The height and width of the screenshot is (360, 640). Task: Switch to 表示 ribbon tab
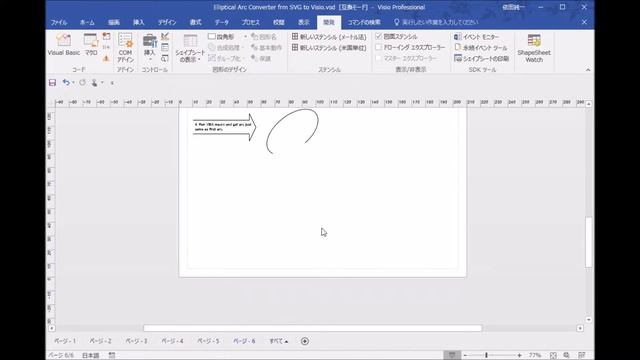pyautogui.click(x=304, y=22)
